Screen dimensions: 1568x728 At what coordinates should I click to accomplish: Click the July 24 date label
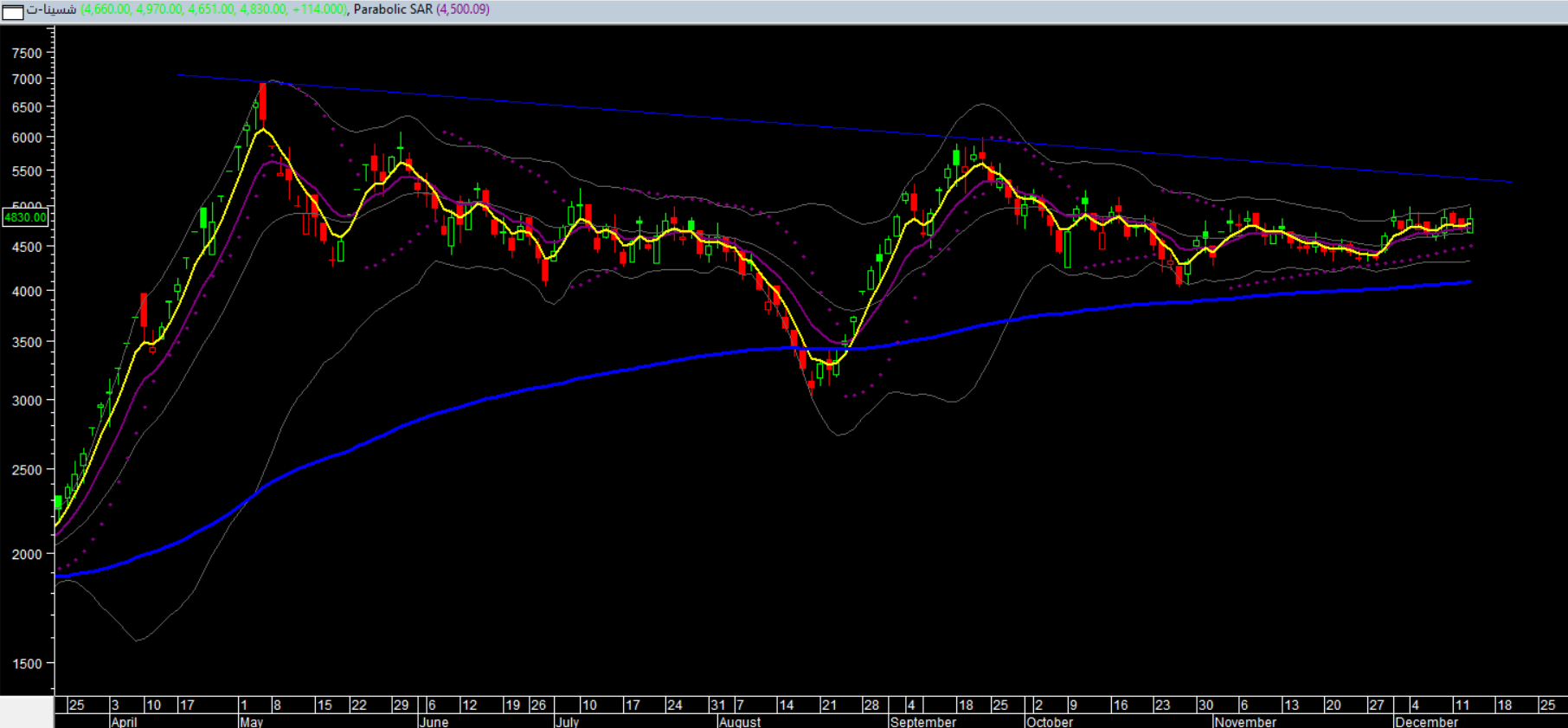coord(674,705)
